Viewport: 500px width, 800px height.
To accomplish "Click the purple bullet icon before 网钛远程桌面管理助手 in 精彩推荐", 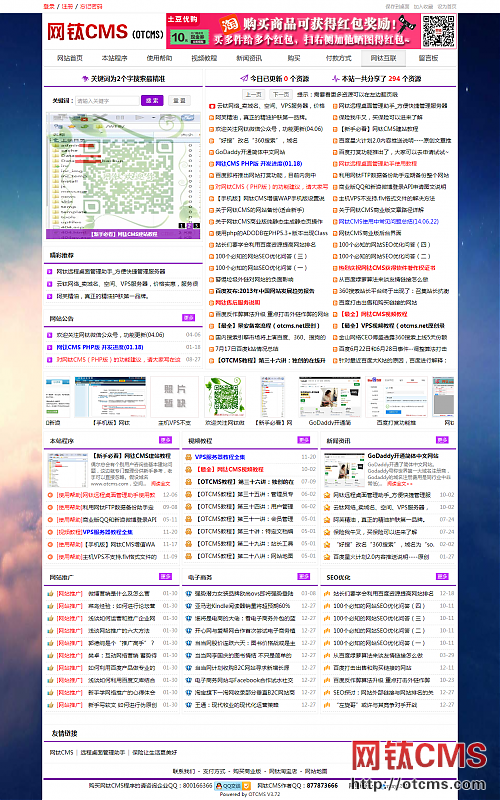I will click(49, 272).
